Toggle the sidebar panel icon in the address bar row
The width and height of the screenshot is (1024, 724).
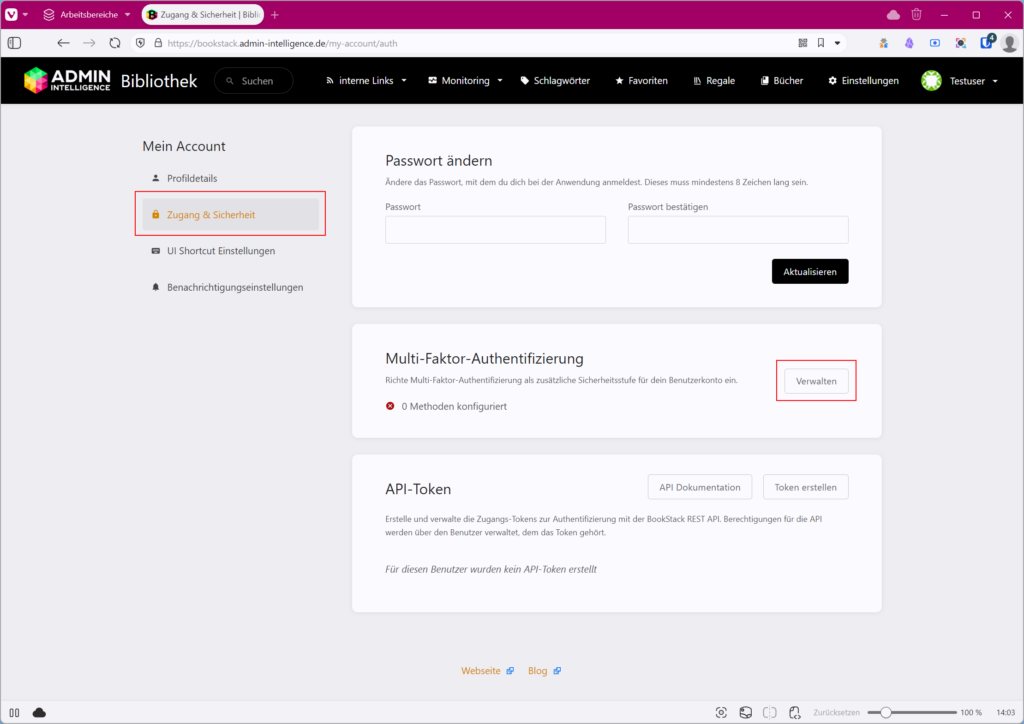click(14, 43)
